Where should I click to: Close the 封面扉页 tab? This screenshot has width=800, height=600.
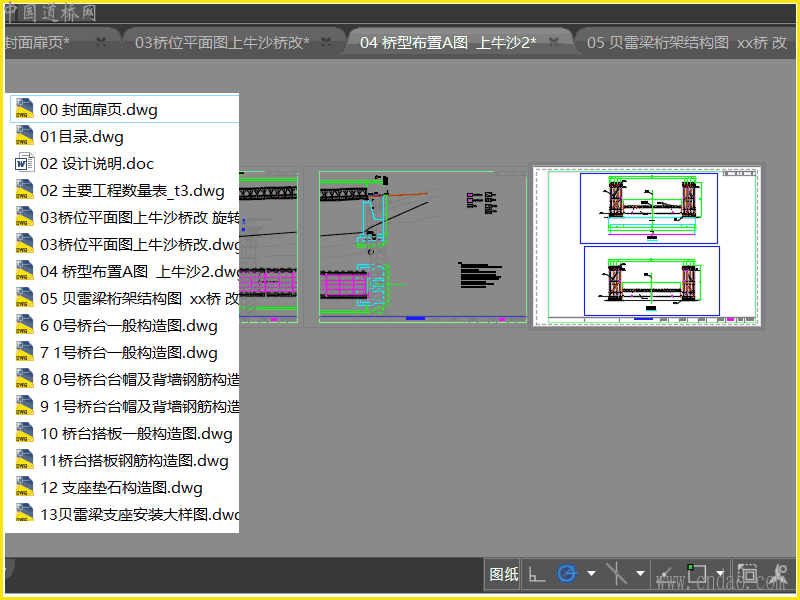pos(101,42)
